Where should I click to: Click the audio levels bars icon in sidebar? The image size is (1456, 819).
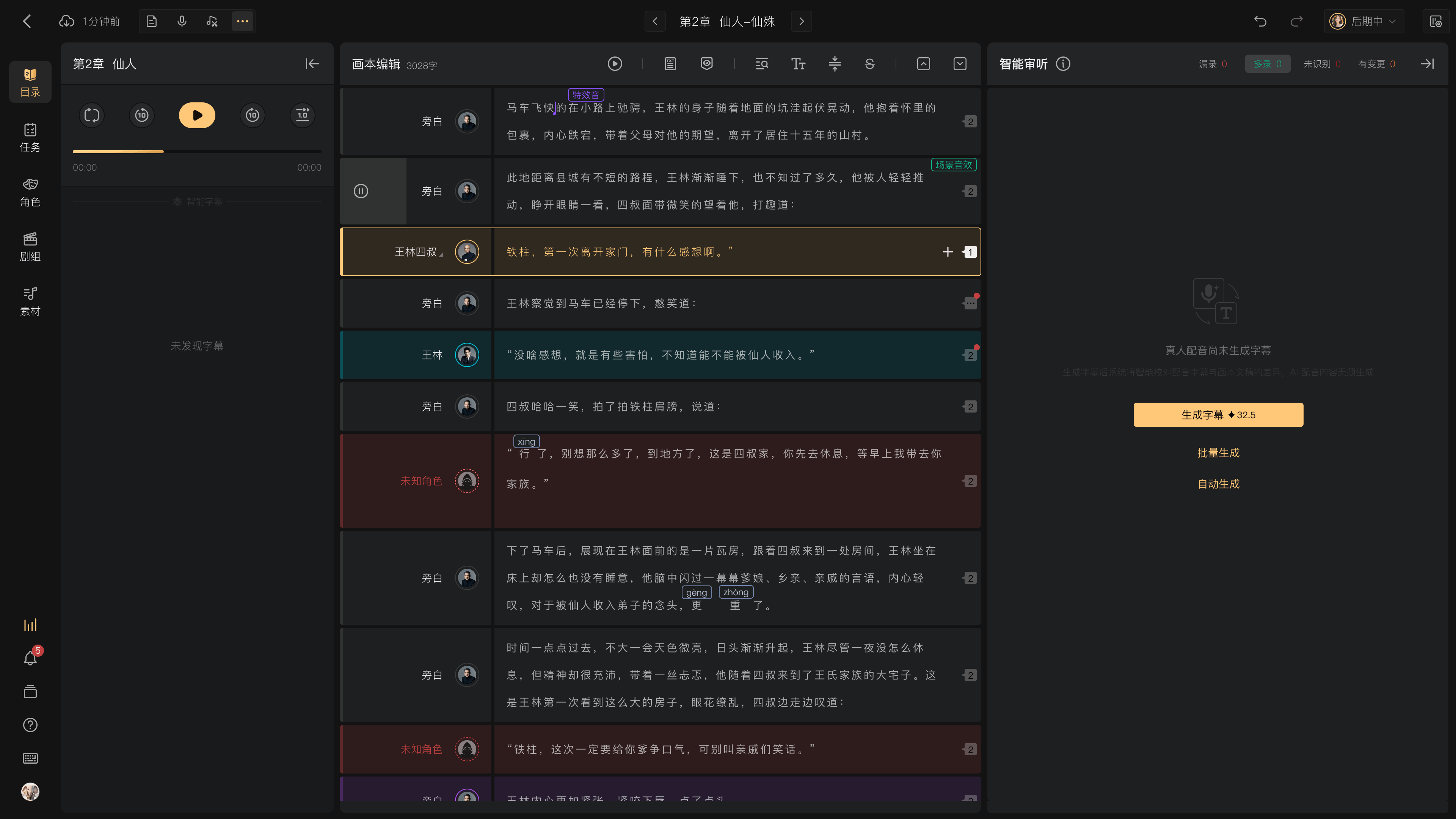click(x=30, y=625)
